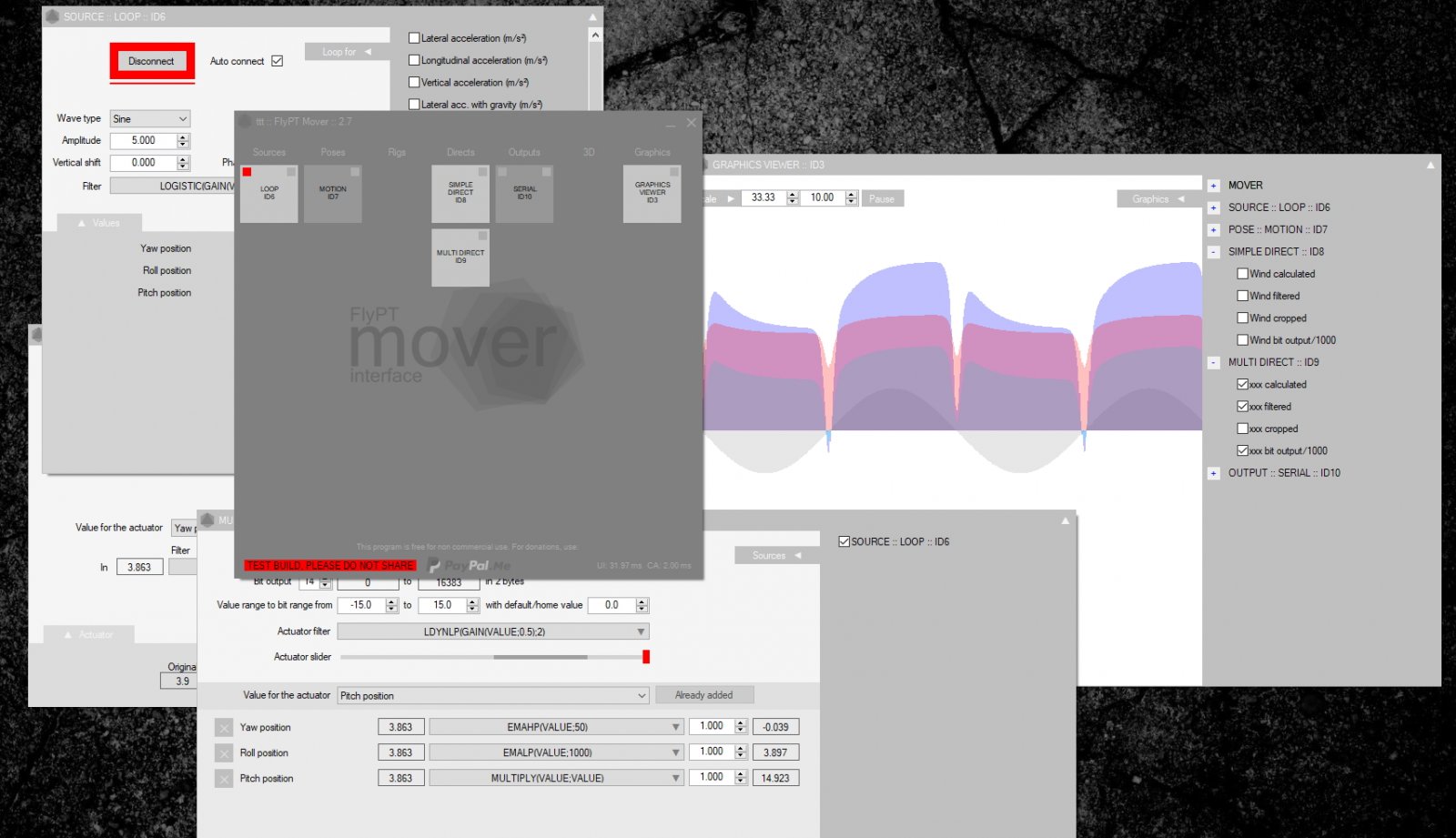1456x838 pixels.
Task: Click the Disconnect button
Action: click(152, 61)
